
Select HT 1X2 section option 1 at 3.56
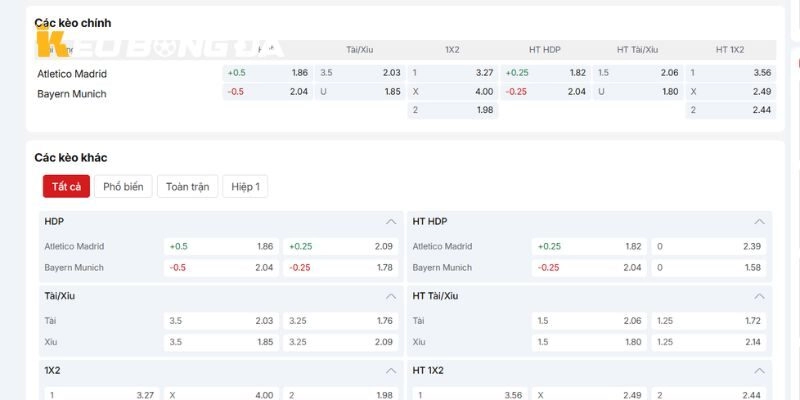coord(470,394)
